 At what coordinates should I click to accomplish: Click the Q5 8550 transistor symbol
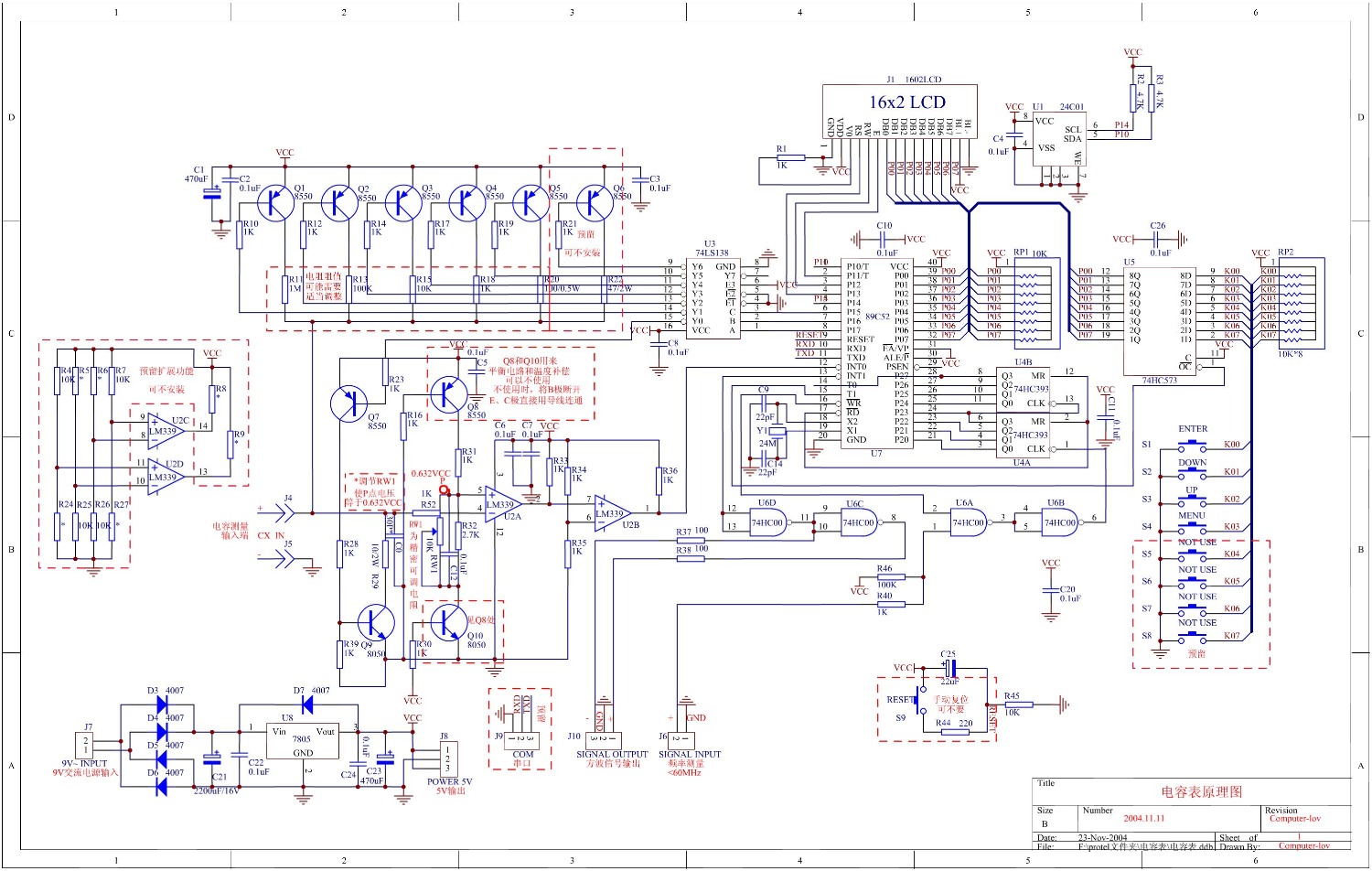tap(531, 202)
